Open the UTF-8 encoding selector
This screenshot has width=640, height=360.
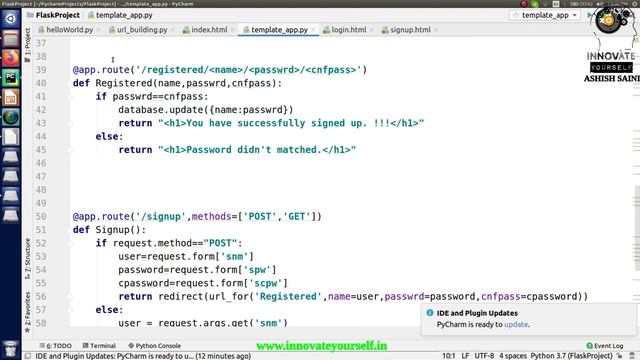(x=484, y=356)
